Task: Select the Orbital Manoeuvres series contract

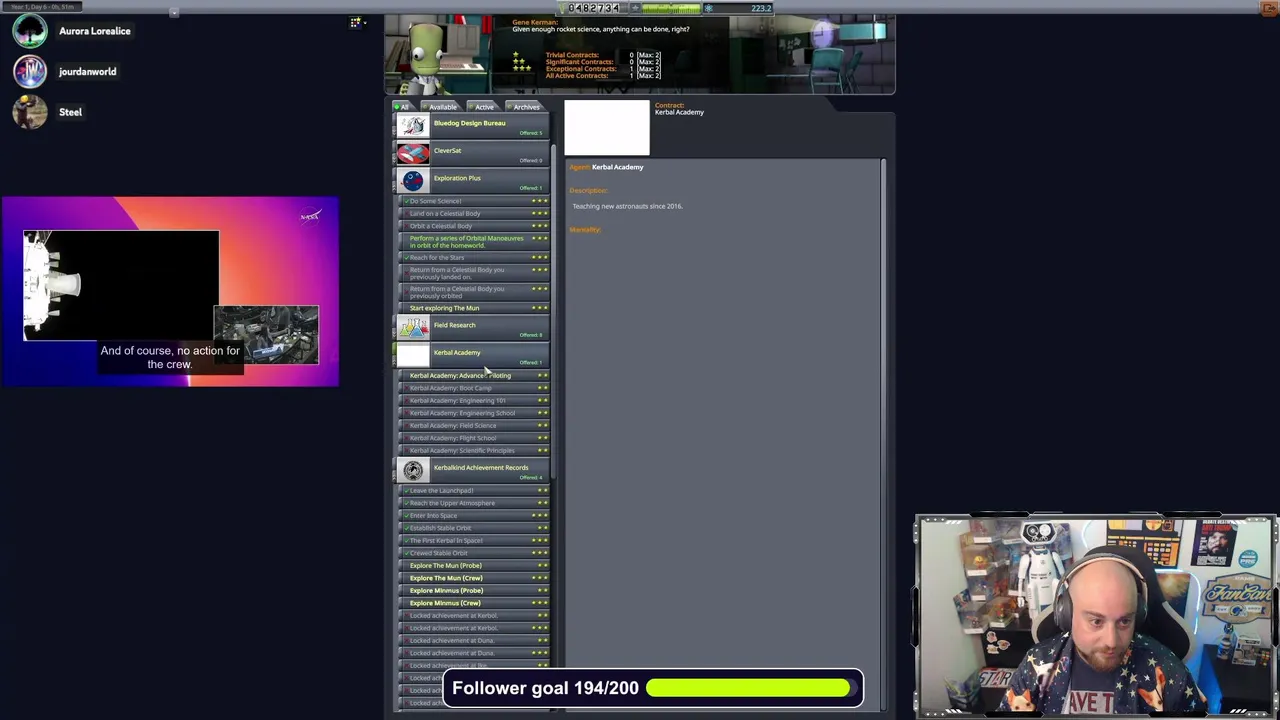Action: pos(475,242)
